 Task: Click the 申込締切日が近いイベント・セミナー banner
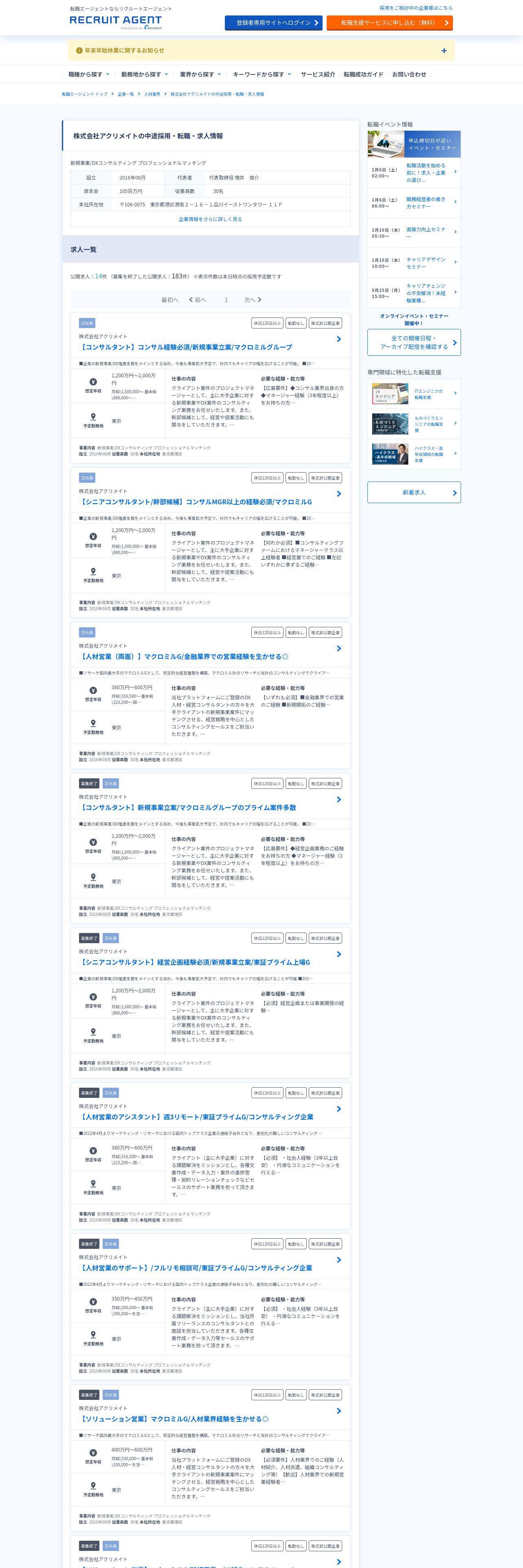(x=414, y=144)
